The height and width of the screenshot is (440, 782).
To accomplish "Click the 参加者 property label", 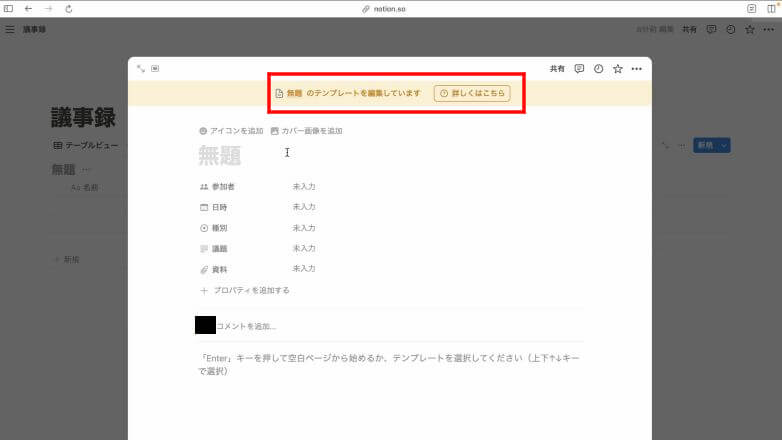I will (217, 187).
